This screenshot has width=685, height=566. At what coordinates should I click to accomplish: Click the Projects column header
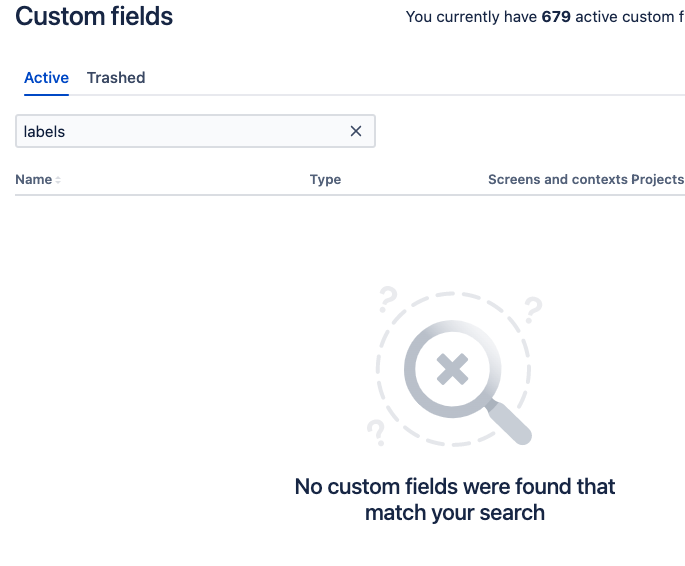click(657, 179)
